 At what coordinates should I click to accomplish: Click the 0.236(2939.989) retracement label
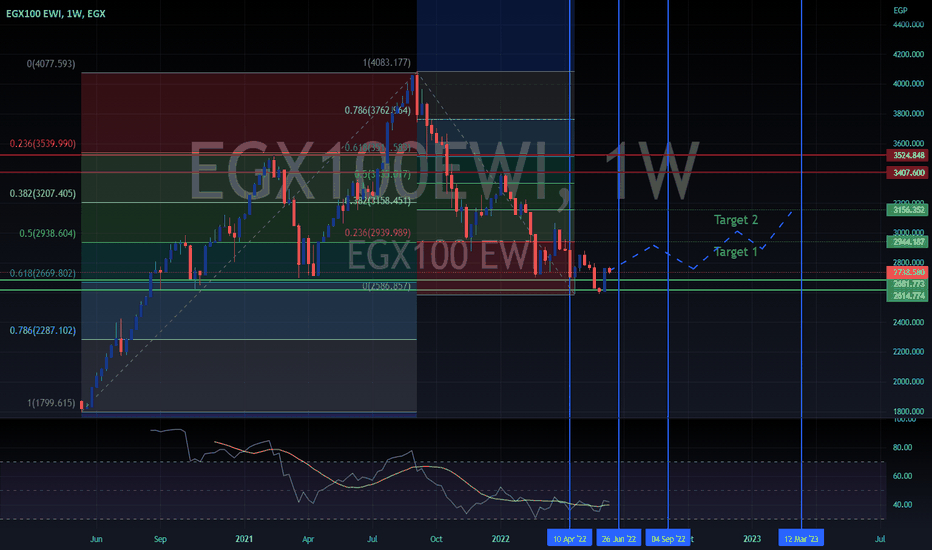click(x=377, y=233)
